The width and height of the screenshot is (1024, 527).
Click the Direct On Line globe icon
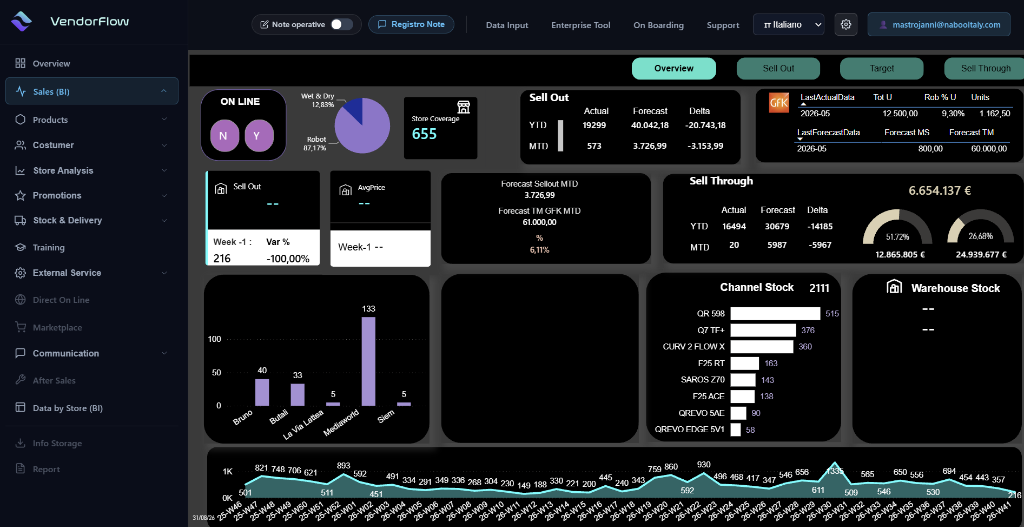[x=20, y=300]
